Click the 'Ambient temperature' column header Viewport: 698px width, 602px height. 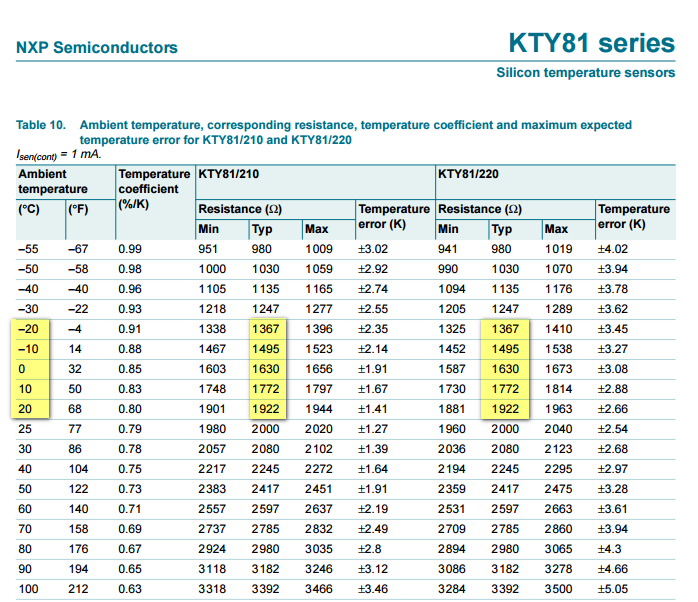point(53,182)
